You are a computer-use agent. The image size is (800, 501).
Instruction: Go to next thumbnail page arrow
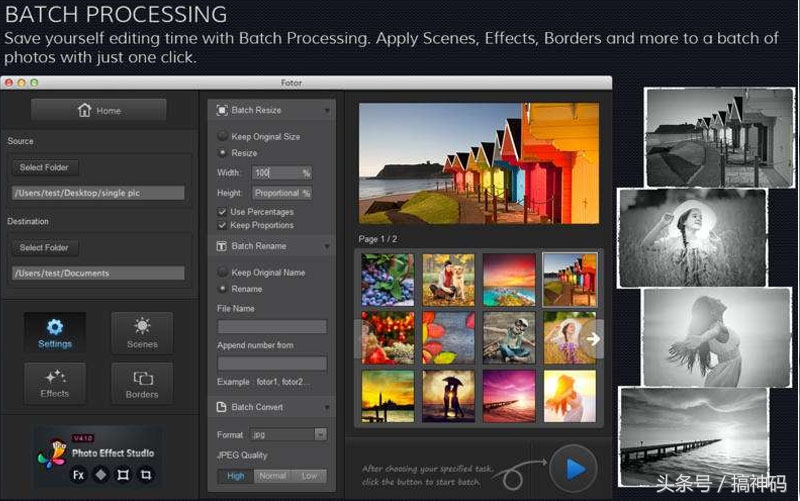coord(593,339)
